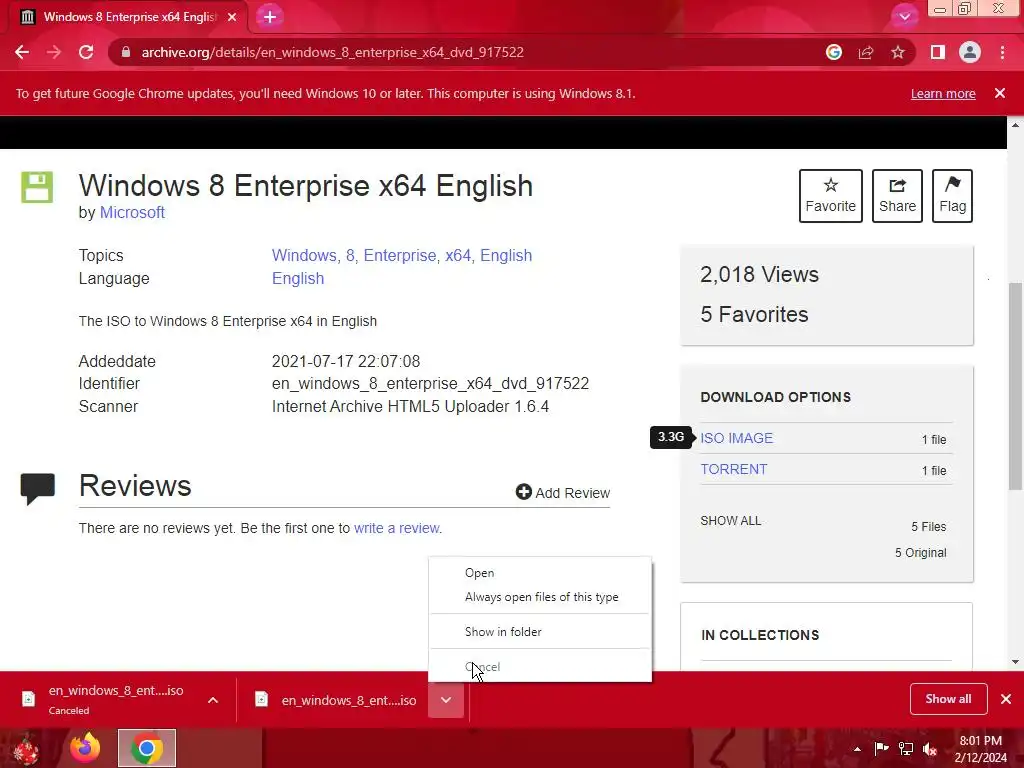
Task: Click the Favorite star button
Action: 831,196
